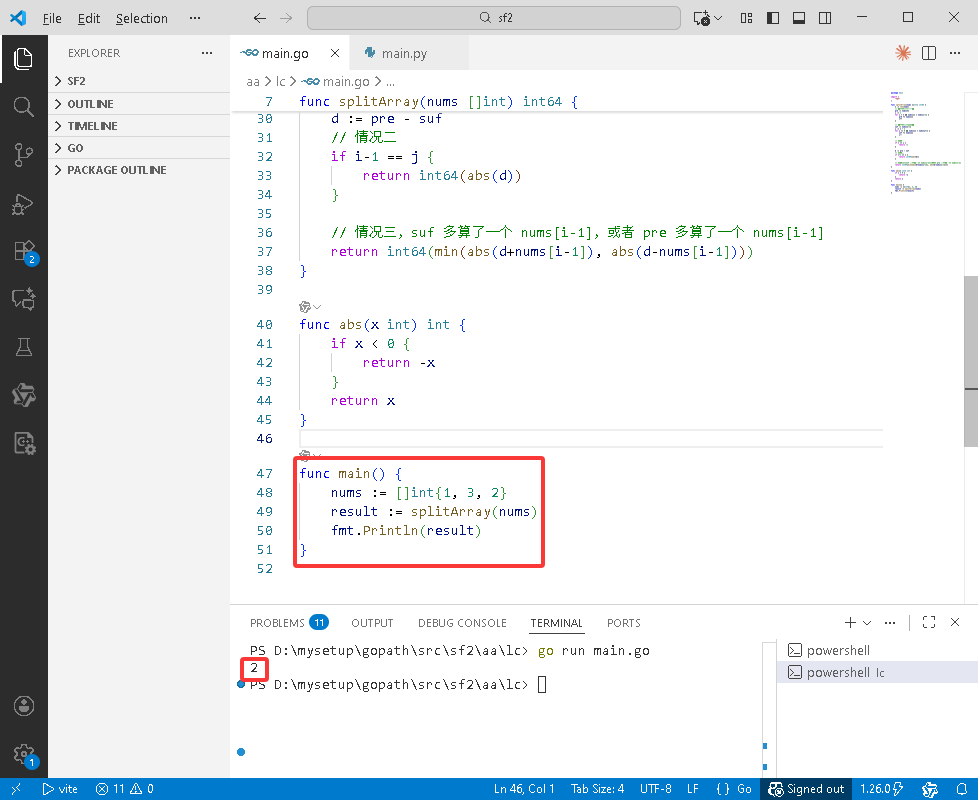Open the Selection menu

point(142,18)
